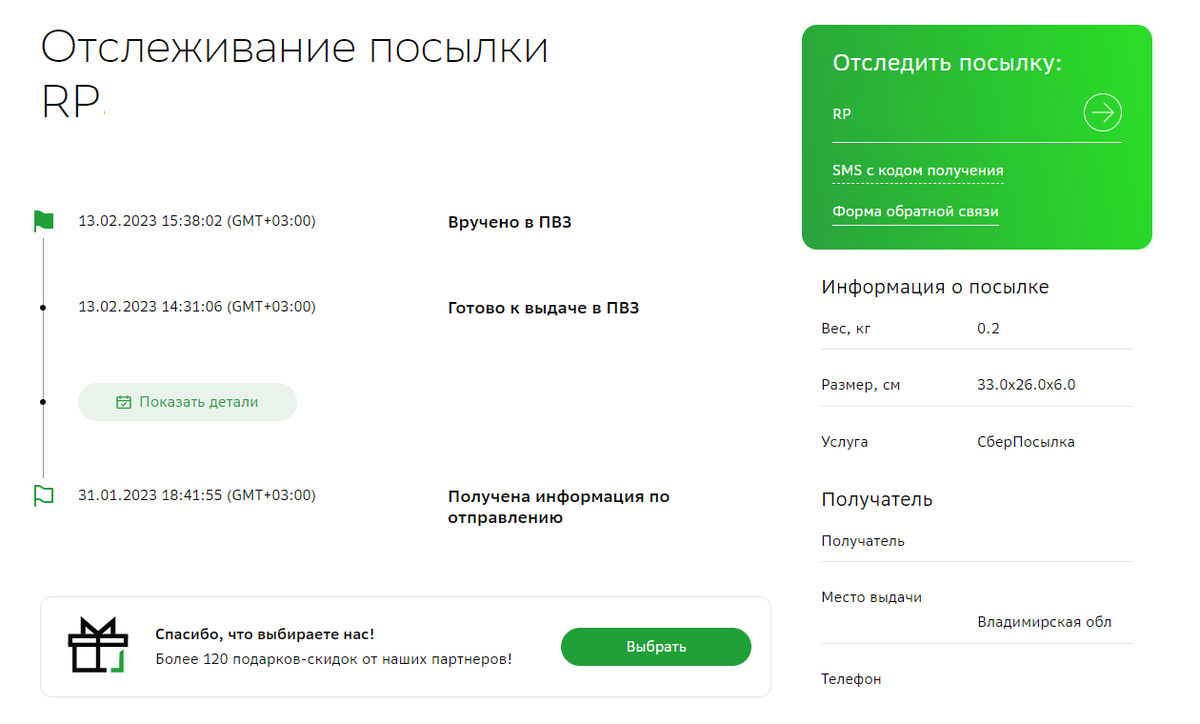Click the bold Получатель section heading

[877, 499]
